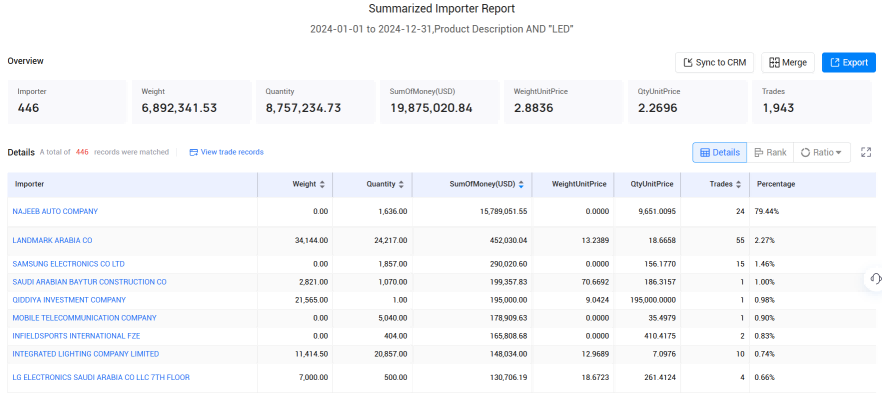Screen dimensions: 882x393
Task: Expand the Ratio dropdown
Action: tap(821, 152)
